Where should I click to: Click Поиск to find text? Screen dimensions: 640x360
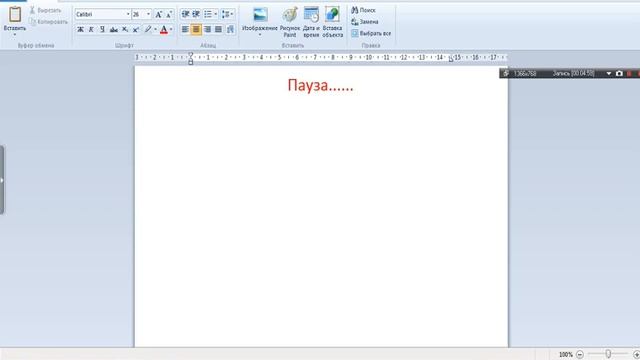(363, 10)
